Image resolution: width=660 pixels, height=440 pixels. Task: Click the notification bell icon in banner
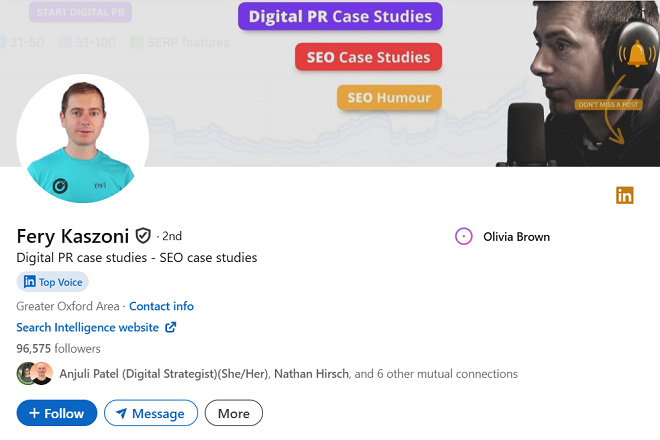(637, 54)
